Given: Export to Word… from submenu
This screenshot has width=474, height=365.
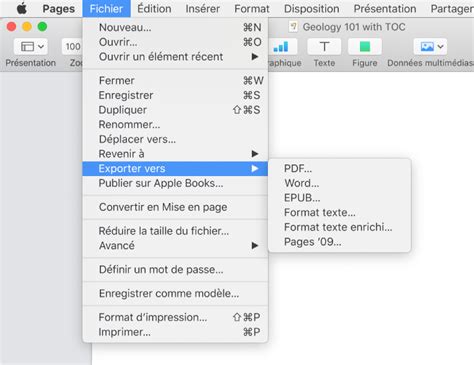Looking at the screenshot, I should click(x=340, y=183).
